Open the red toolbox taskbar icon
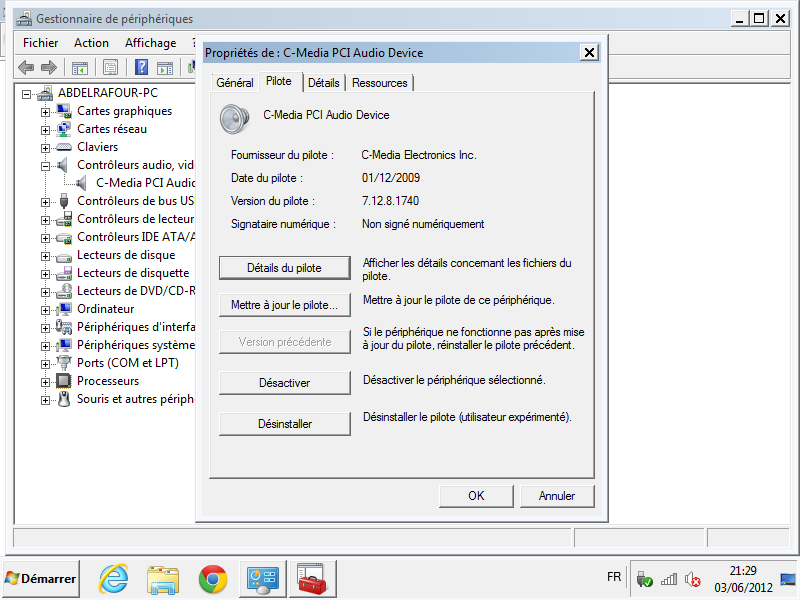The height and width of the screenshot is (600, 800). 313,580
